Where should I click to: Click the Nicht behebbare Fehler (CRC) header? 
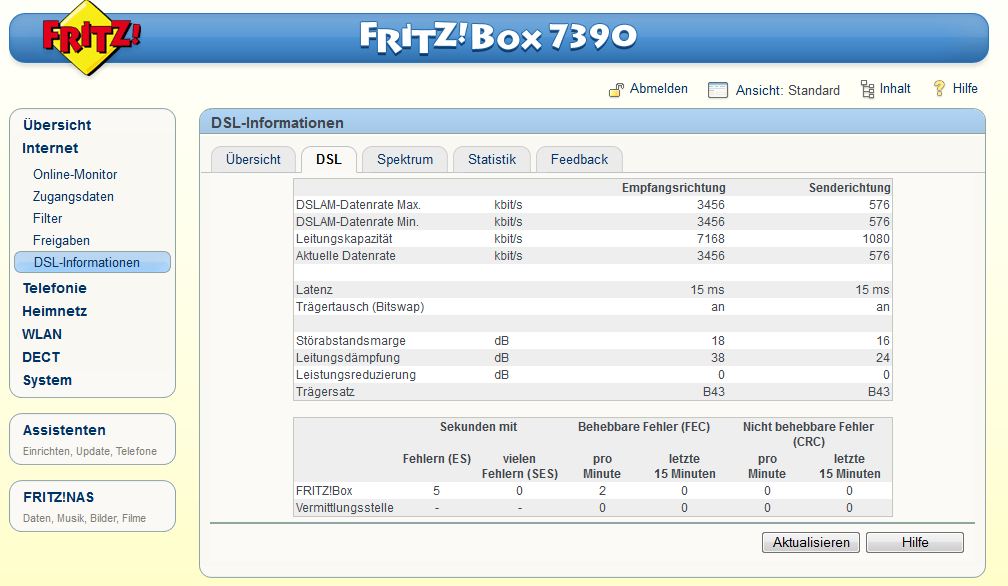(x=808, y=434)
